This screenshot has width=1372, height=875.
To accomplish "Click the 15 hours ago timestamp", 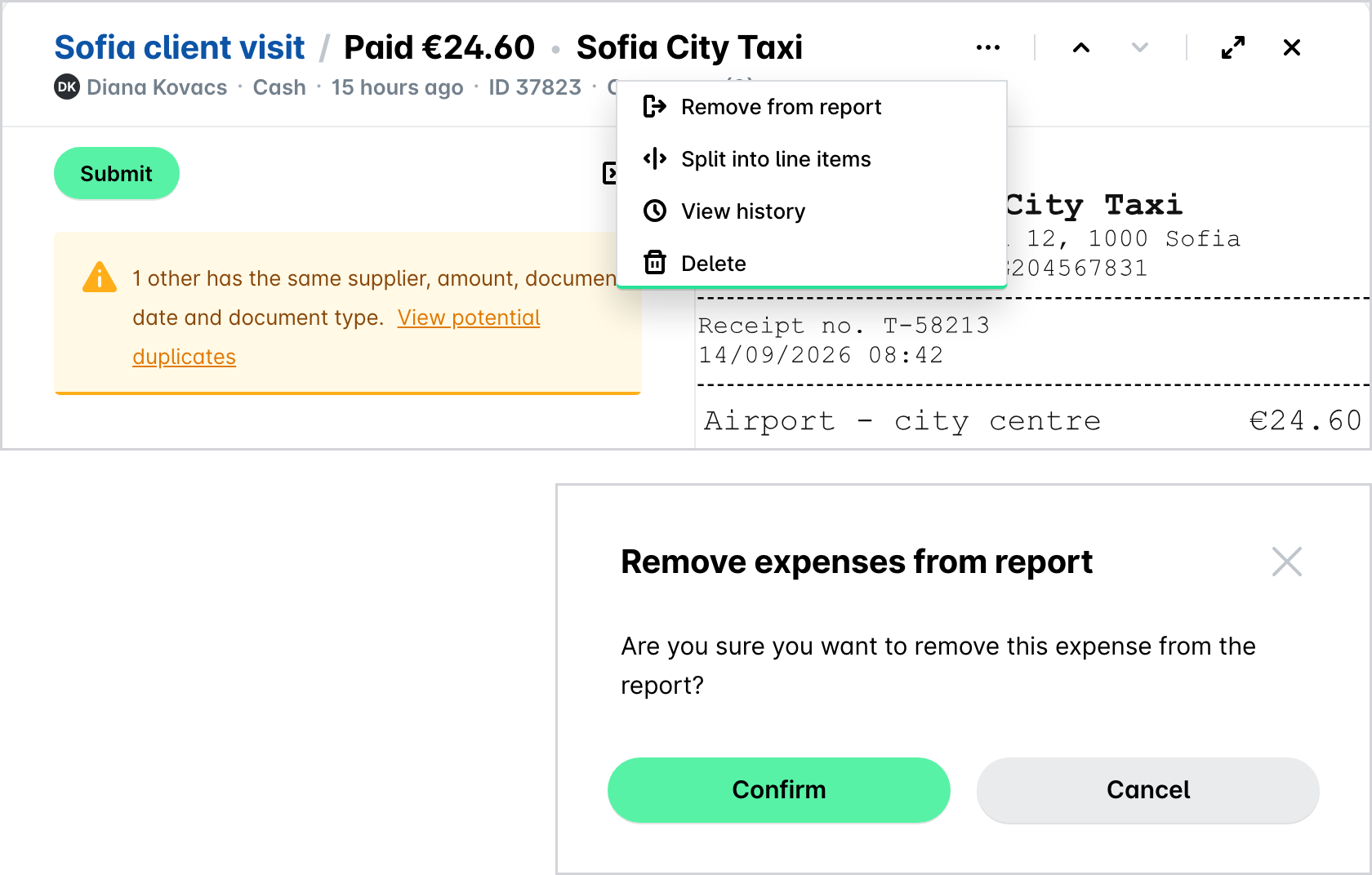I will click(397, 87).
